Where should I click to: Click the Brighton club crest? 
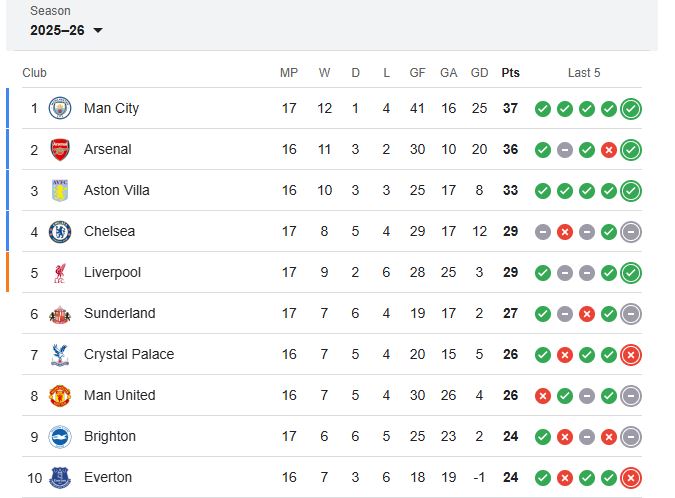point(60,436)
